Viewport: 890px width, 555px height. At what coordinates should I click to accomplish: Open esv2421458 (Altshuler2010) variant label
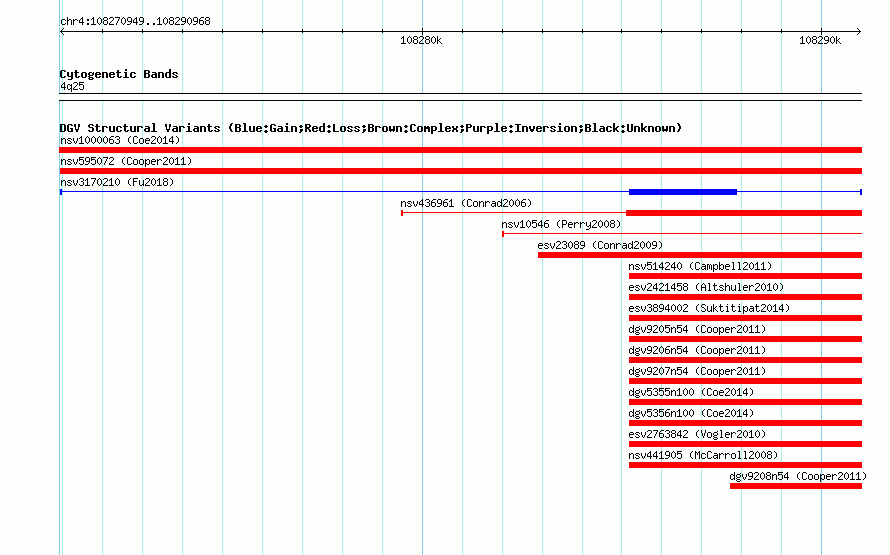(706, 287)
